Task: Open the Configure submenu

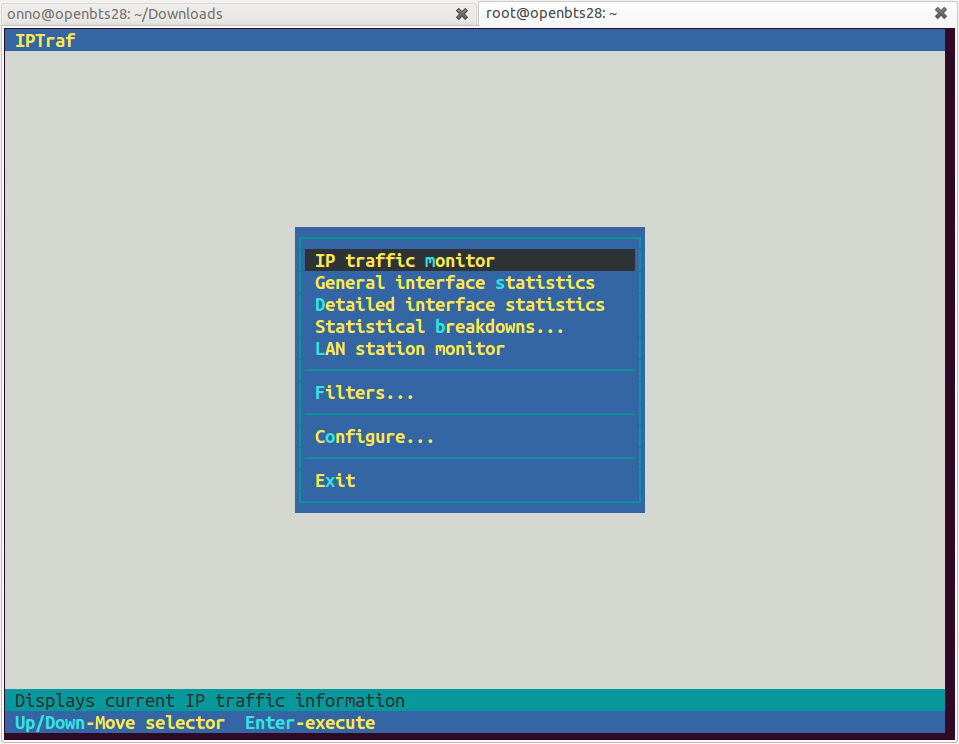Action: 470,437
